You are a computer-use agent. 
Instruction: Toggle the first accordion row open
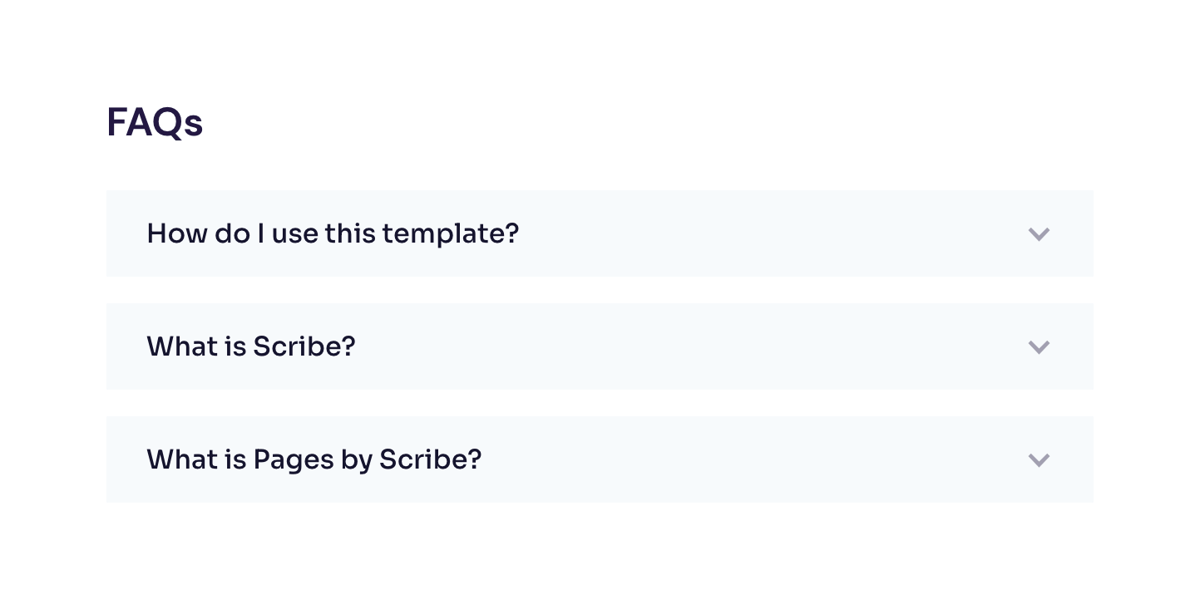(600, 233)
